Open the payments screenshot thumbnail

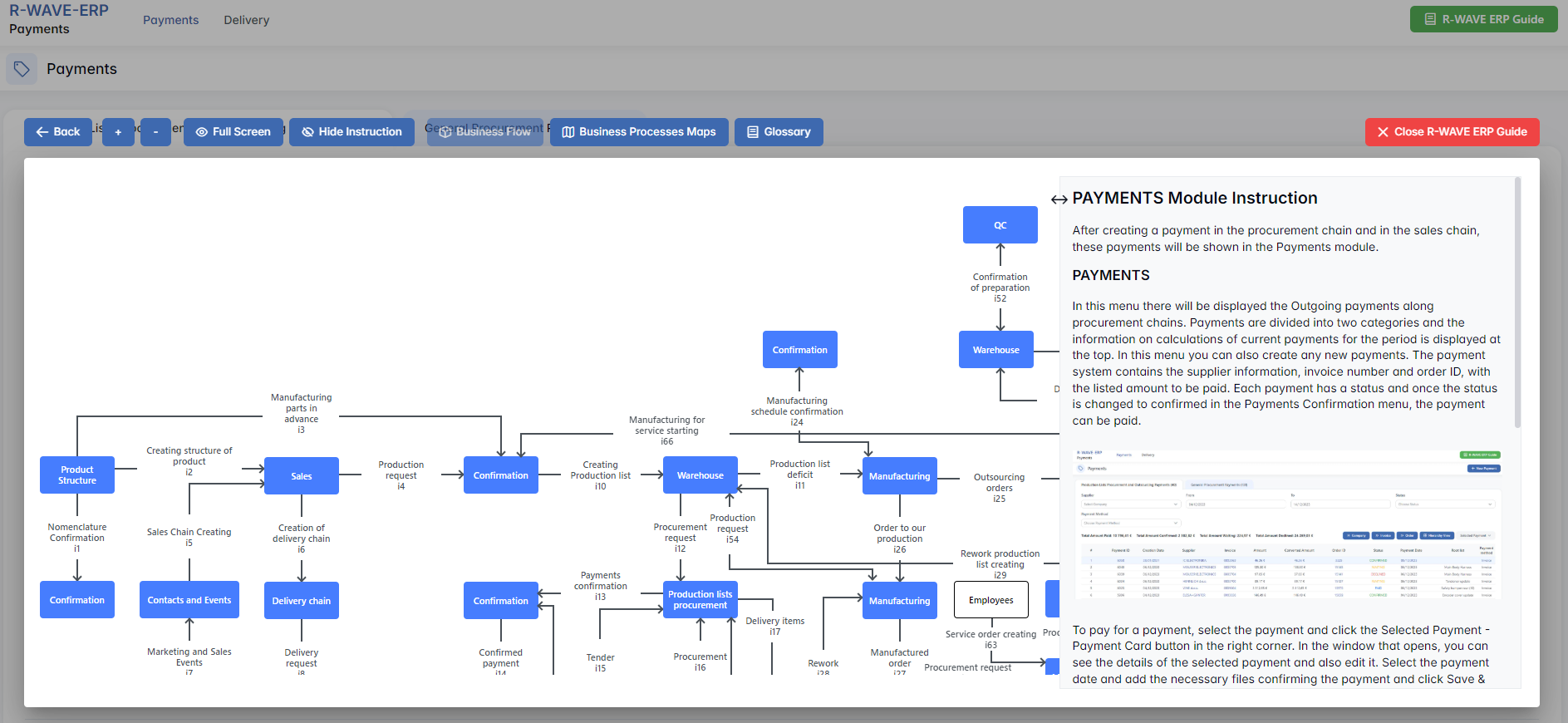click(x=1289, y=524)
